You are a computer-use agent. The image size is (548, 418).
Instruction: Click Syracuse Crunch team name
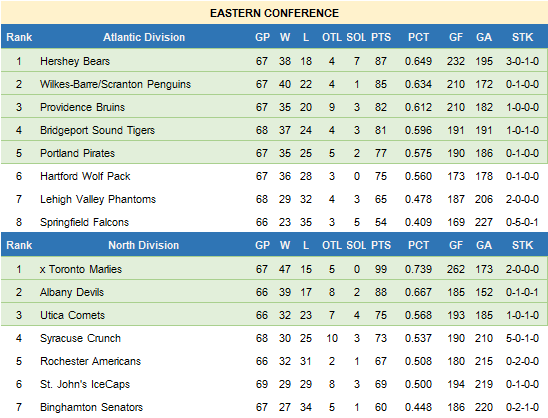click(x=80, y=338)
